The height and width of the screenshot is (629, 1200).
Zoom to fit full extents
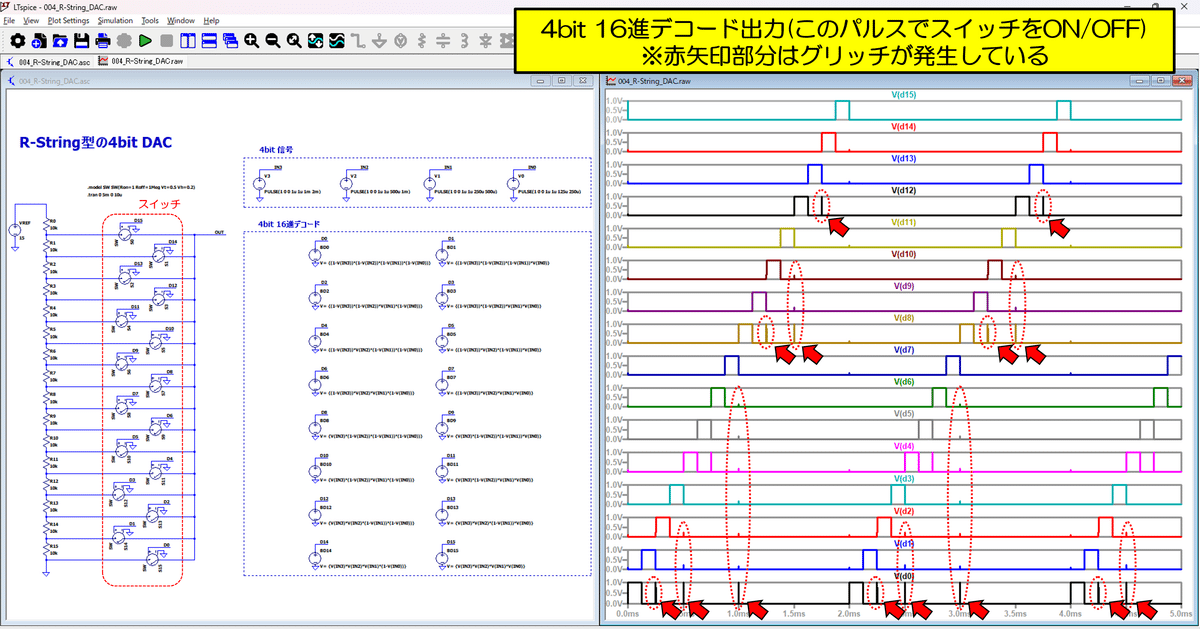point(292,40)
